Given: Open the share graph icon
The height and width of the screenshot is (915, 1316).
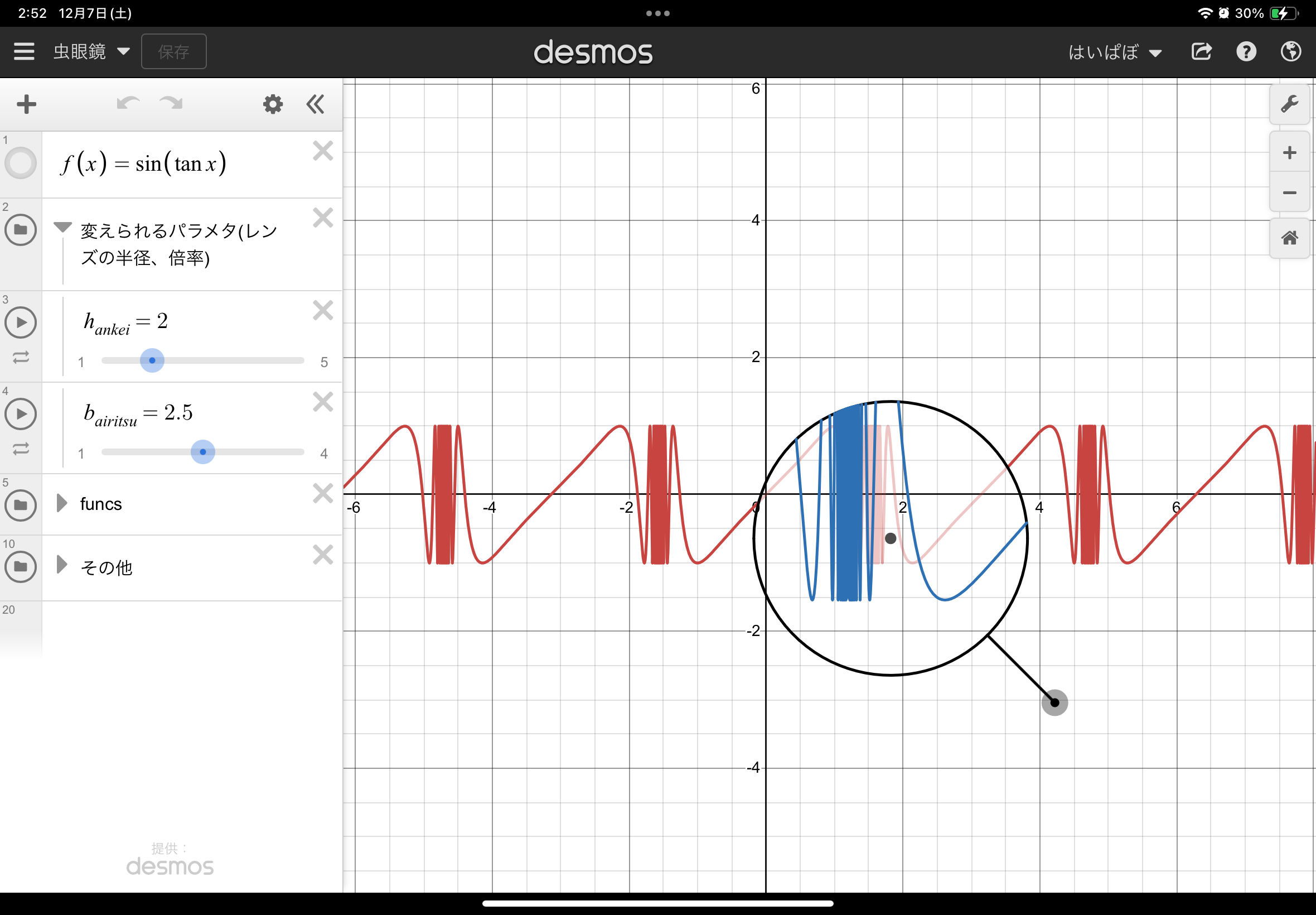Looking at the screenshot, I should coord(1202,51).
